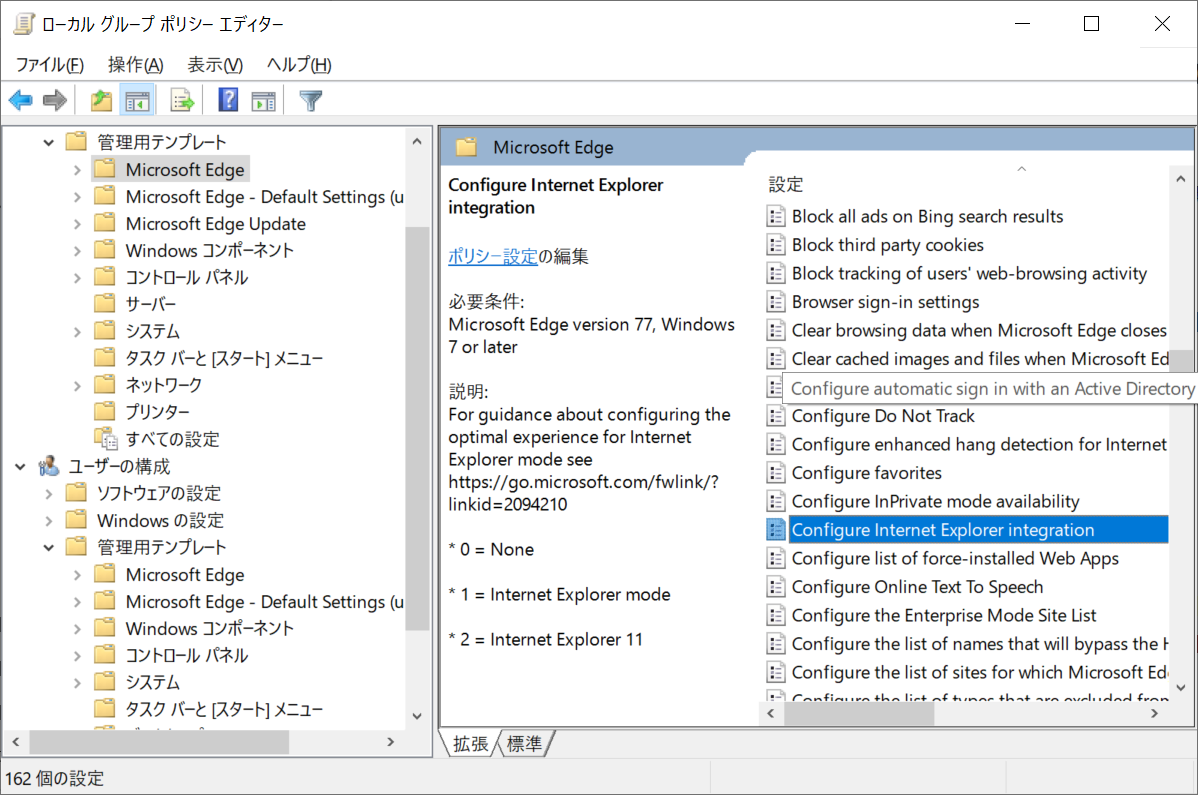Select Clear browsing data when Microsoft Edge closes
This screenshot has height=795, width=1198.
pos(979,331)
